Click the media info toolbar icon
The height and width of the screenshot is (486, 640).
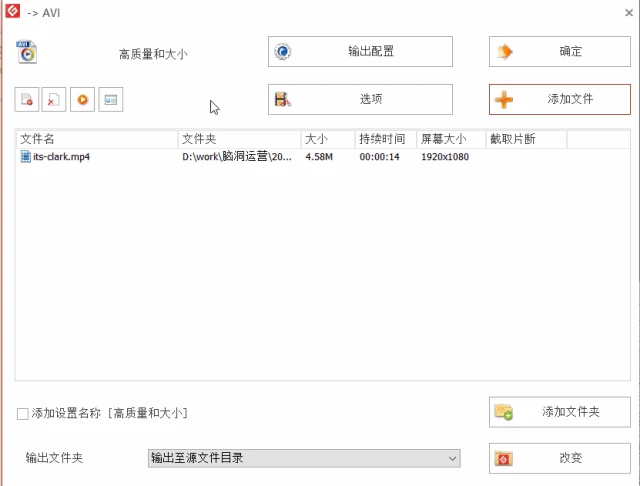pos(111,99)
